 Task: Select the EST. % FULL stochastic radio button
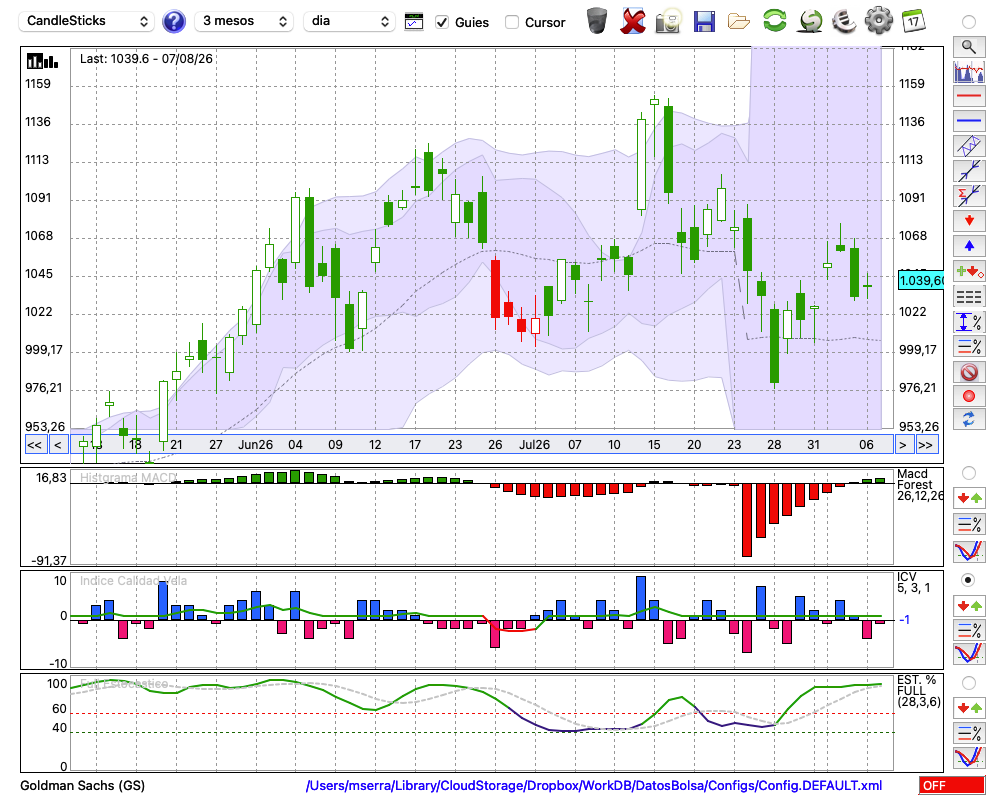(969, 683)
